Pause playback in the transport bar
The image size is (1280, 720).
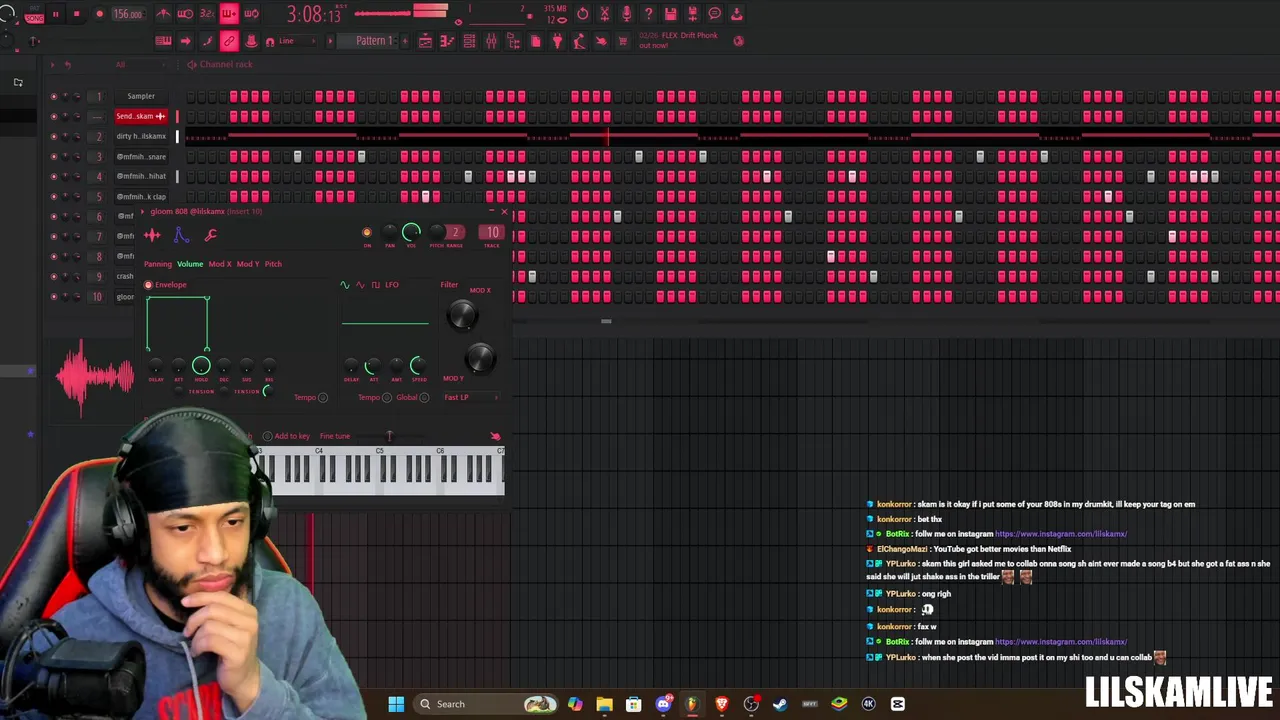tap(56, 14)
